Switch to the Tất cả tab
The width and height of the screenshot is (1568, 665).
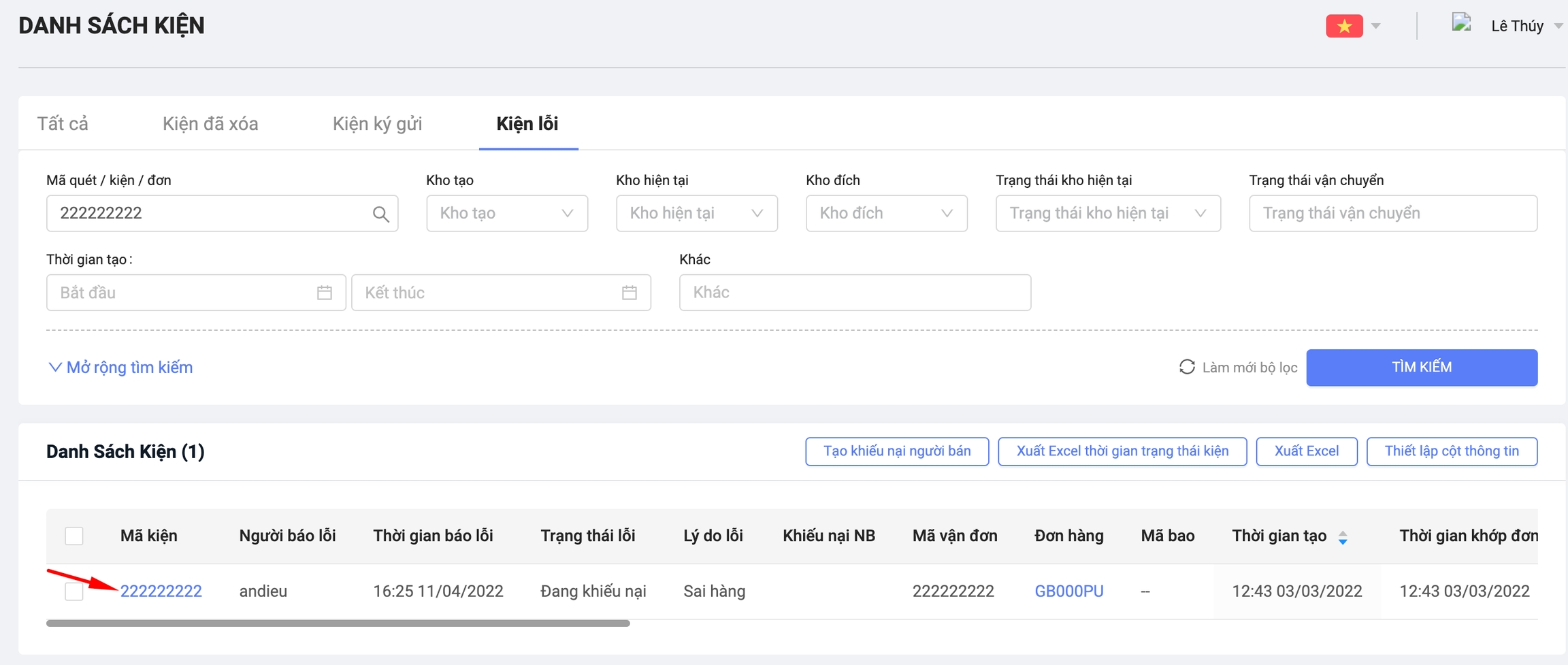[63, 124]
